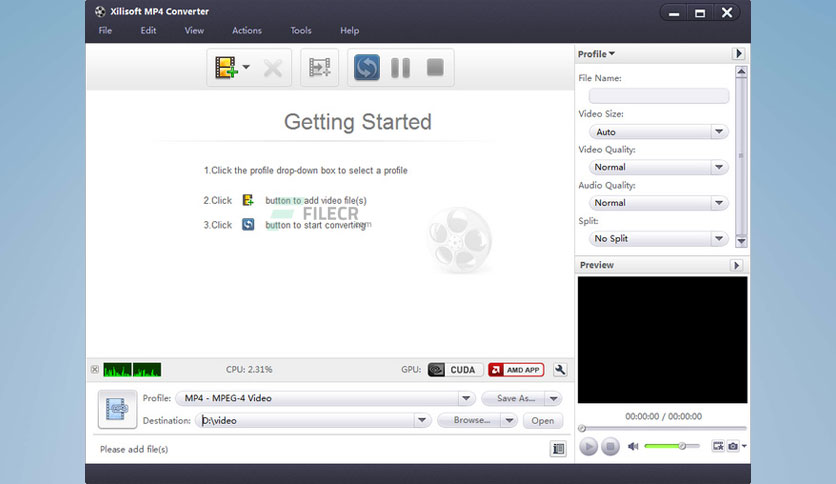This screenshot has width=836, height=484.
Task: Mute audio with the speaker icon
Action: tap(633, 446)
